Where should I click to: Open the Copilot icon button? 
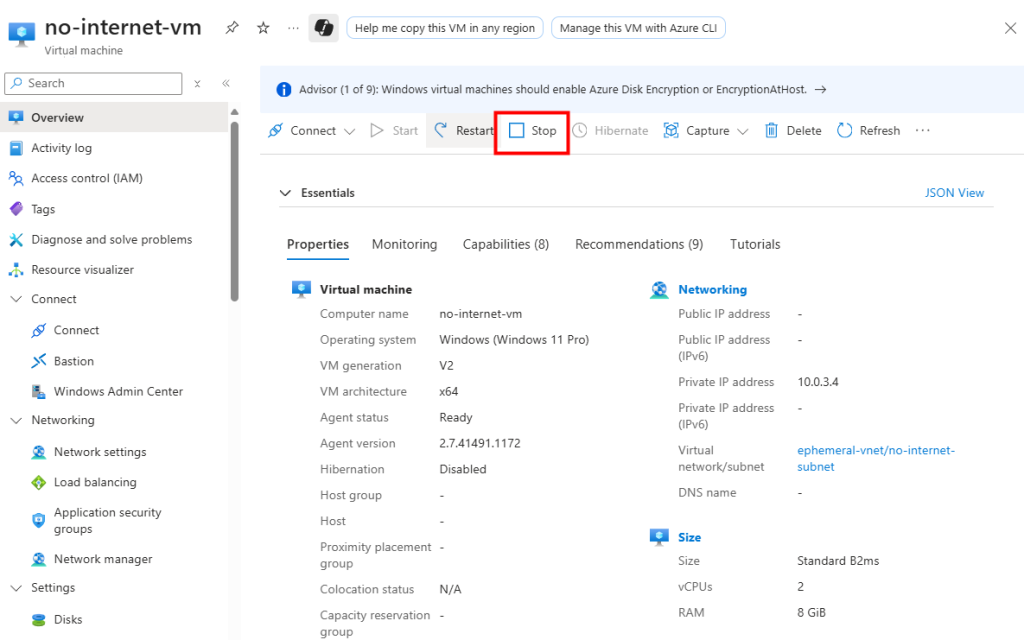tap(323, 28)
